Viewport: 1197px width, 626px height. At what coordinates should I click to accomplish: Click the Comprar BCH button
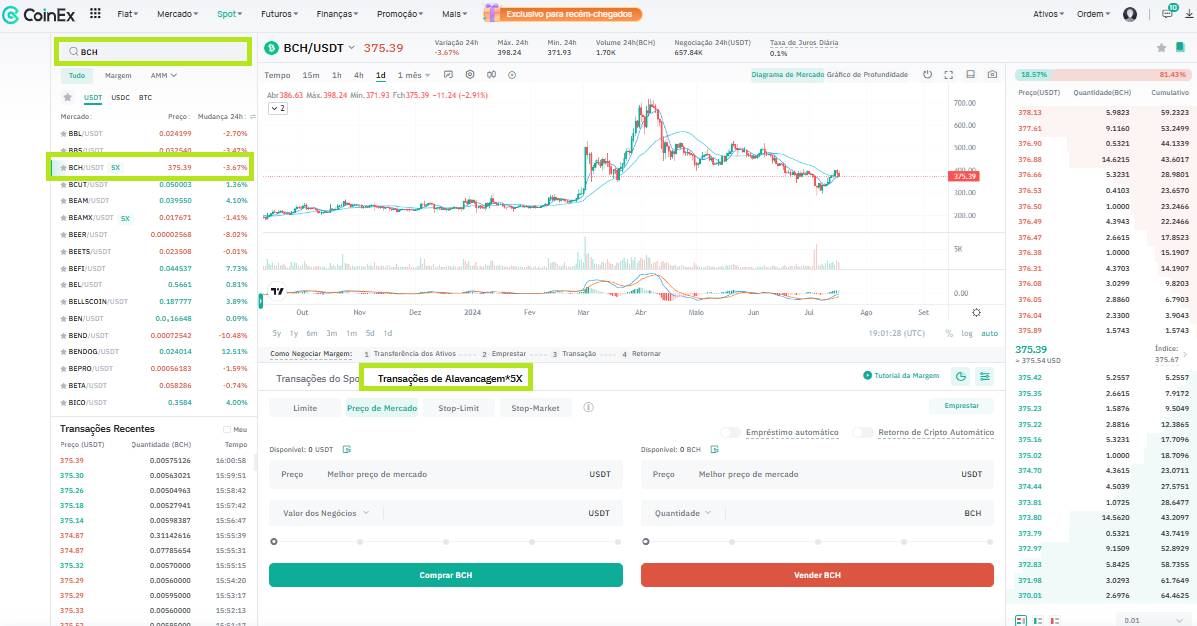point(446,575)
